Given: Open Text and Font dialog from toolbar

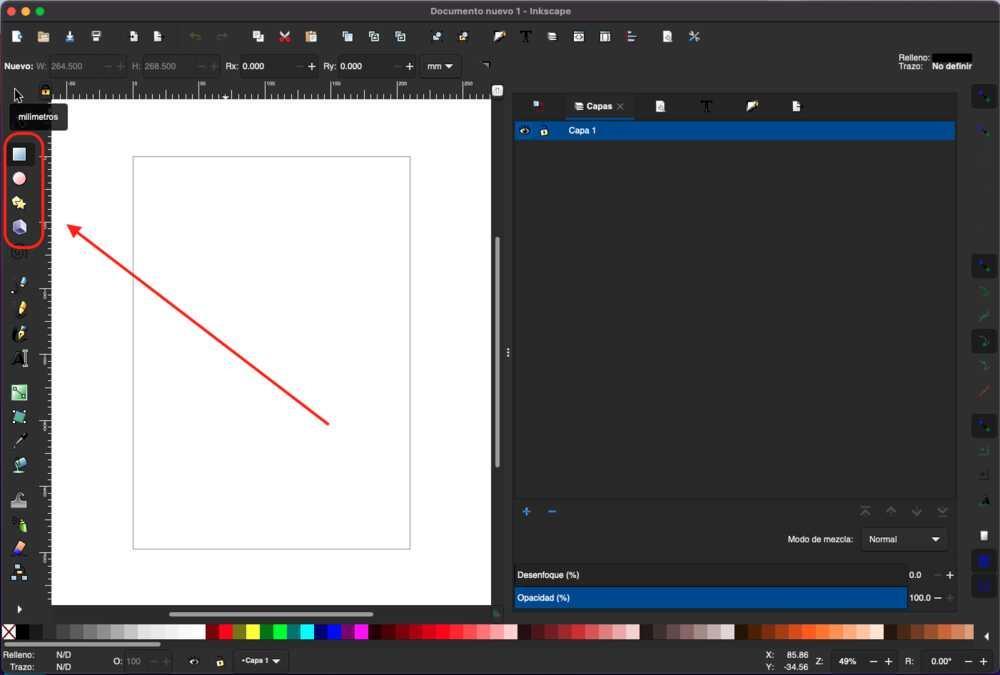Looking at the screenshot, I should click(x=526, y=36).
